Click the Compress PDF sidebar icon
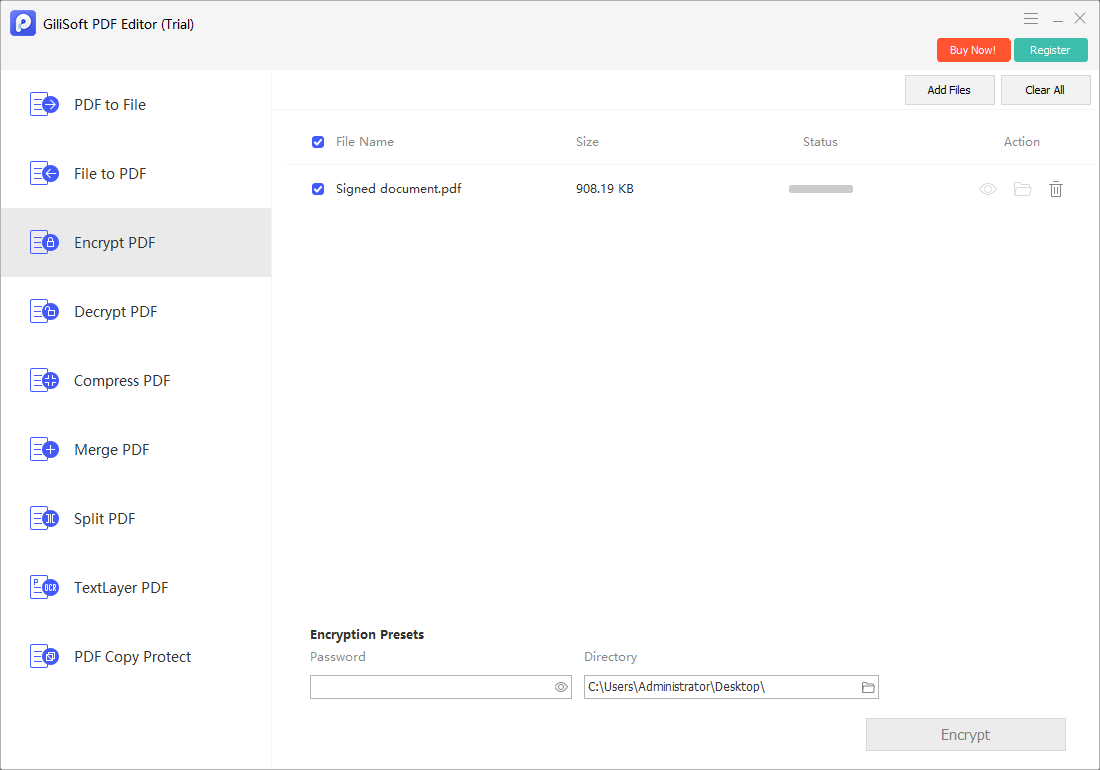 [x=44, y=381]
